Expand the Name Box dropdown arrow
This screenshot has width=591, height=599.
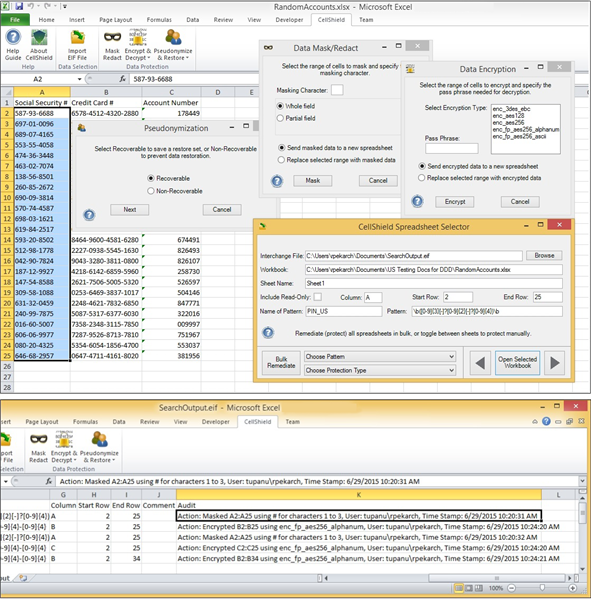click(79, 79)
